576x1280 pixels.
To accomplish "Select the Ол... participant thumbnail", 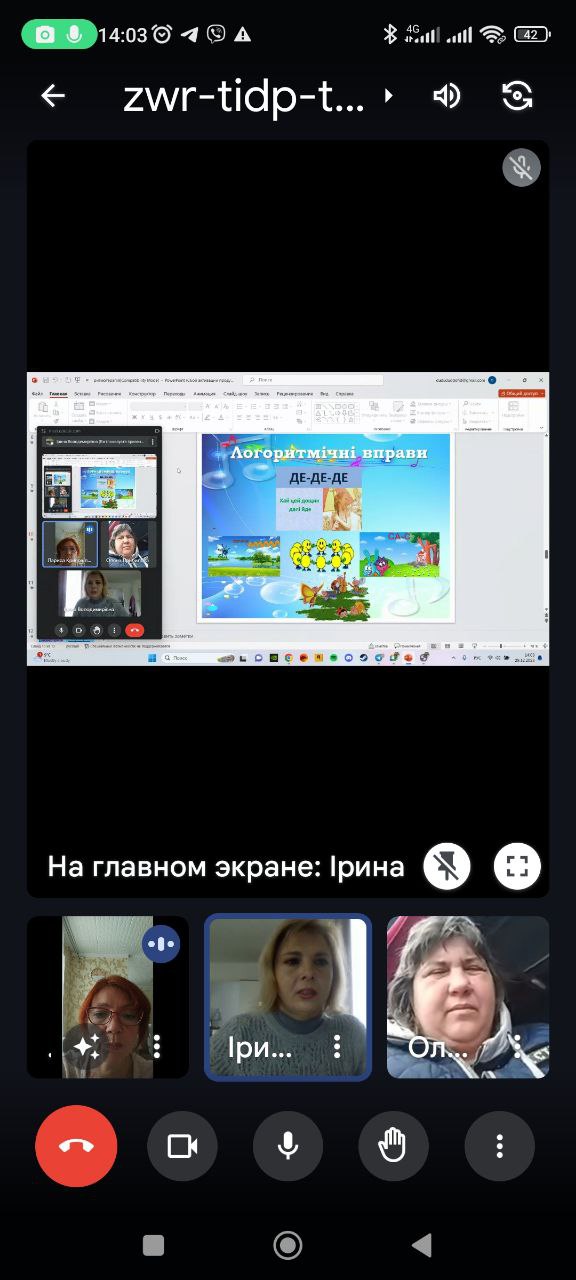I will 468,997.
